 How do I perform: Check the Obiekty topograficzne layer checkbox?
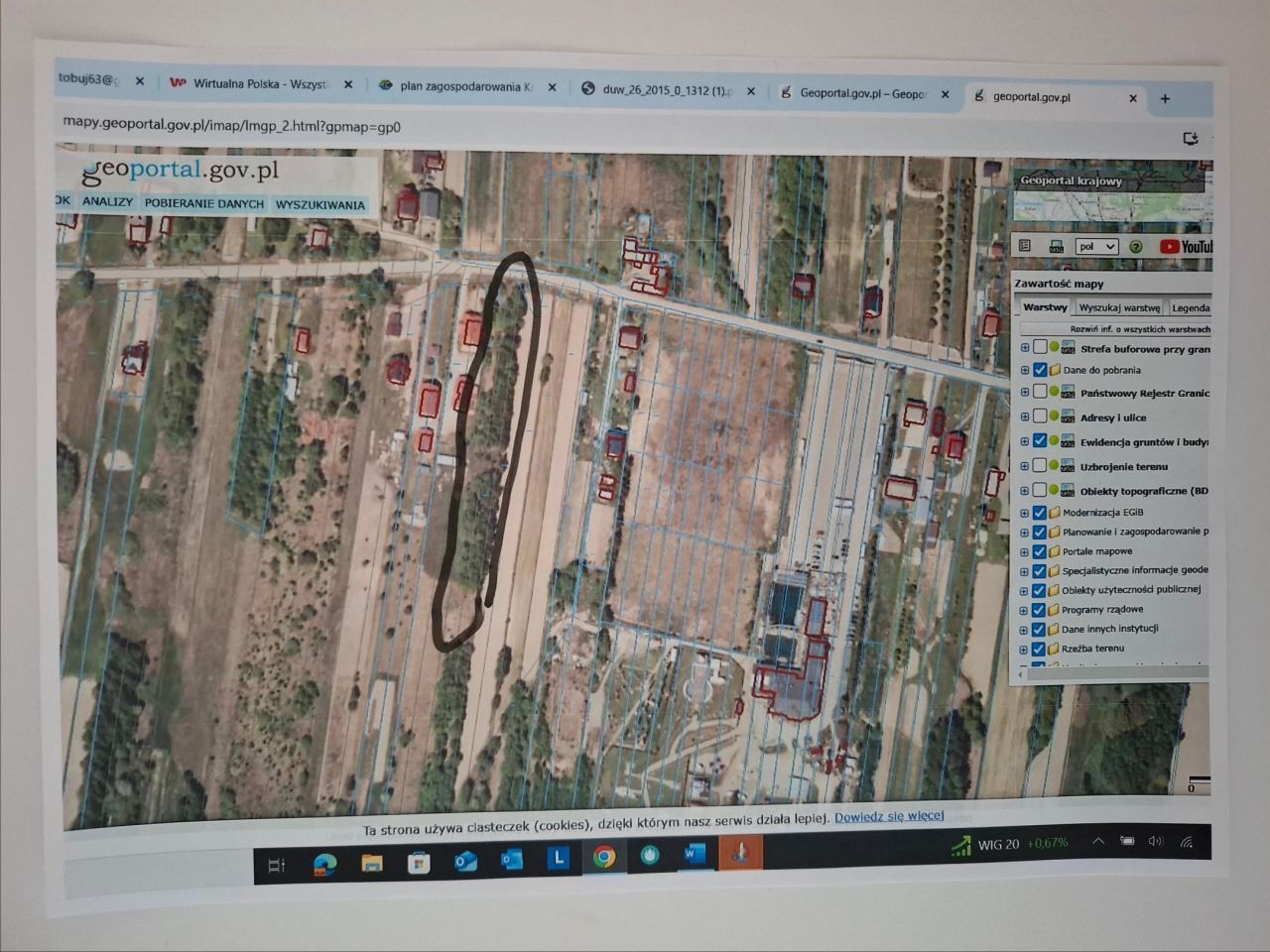click(x=1040, y=490)
